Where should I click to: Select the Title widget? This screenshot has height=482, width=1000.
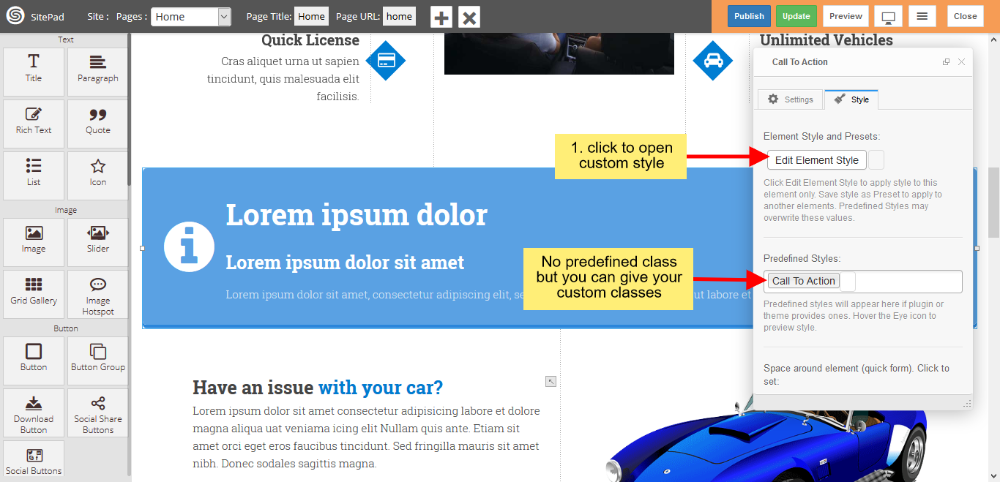(x=34, y=71)
